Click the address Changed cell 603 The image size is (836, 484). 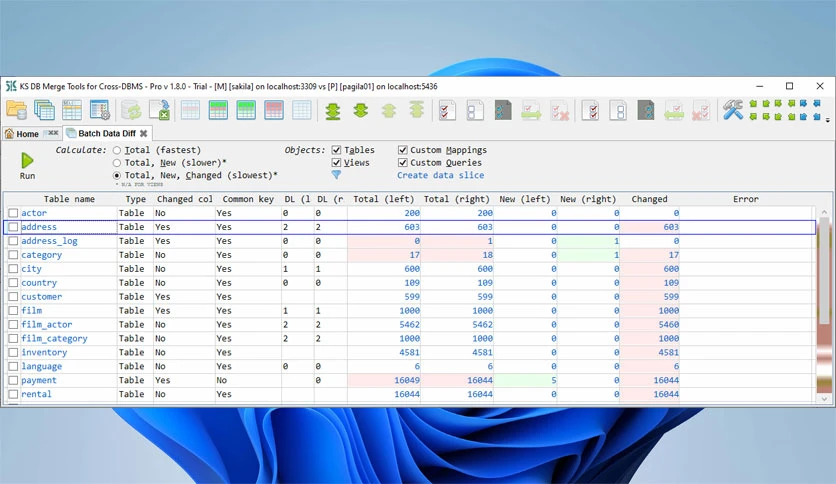649,227
